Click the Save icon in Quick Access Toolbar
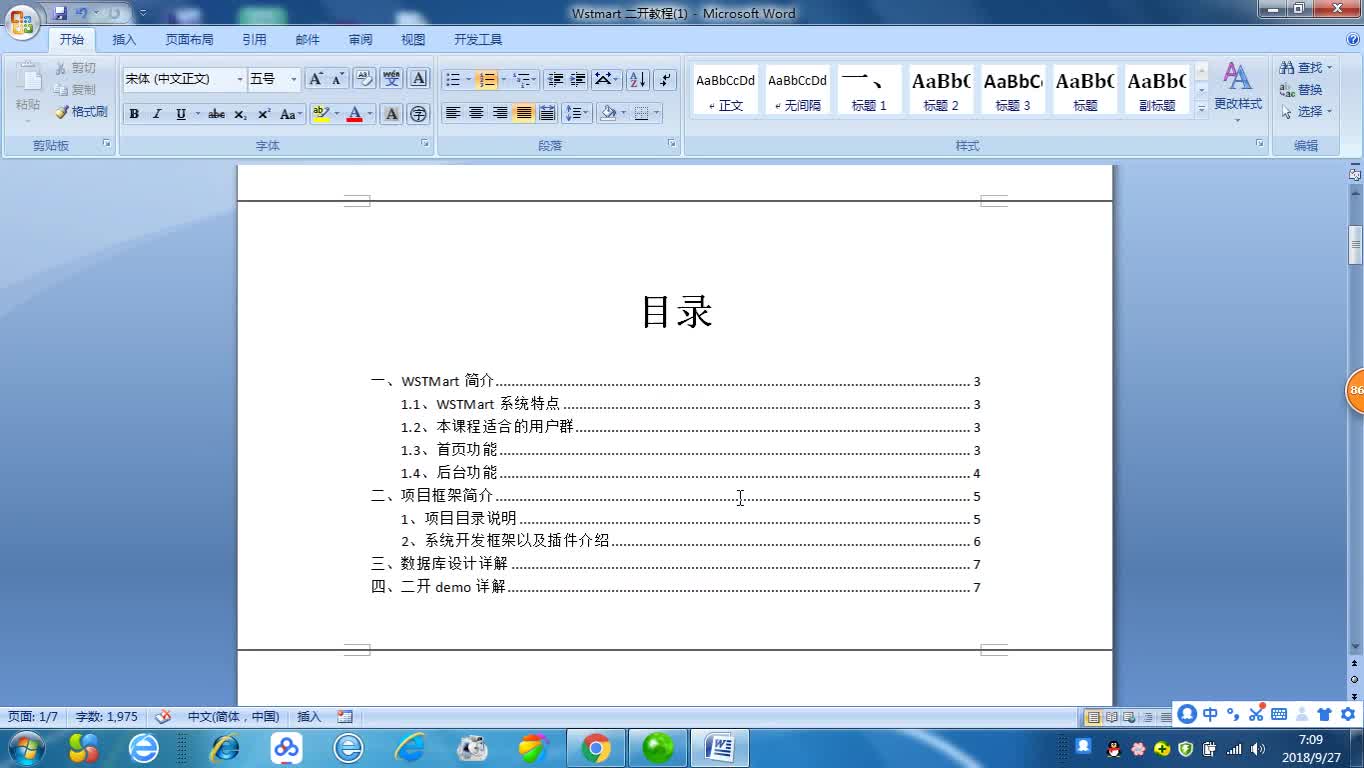The image size is (1364, 768). click(x=61, y=13)
